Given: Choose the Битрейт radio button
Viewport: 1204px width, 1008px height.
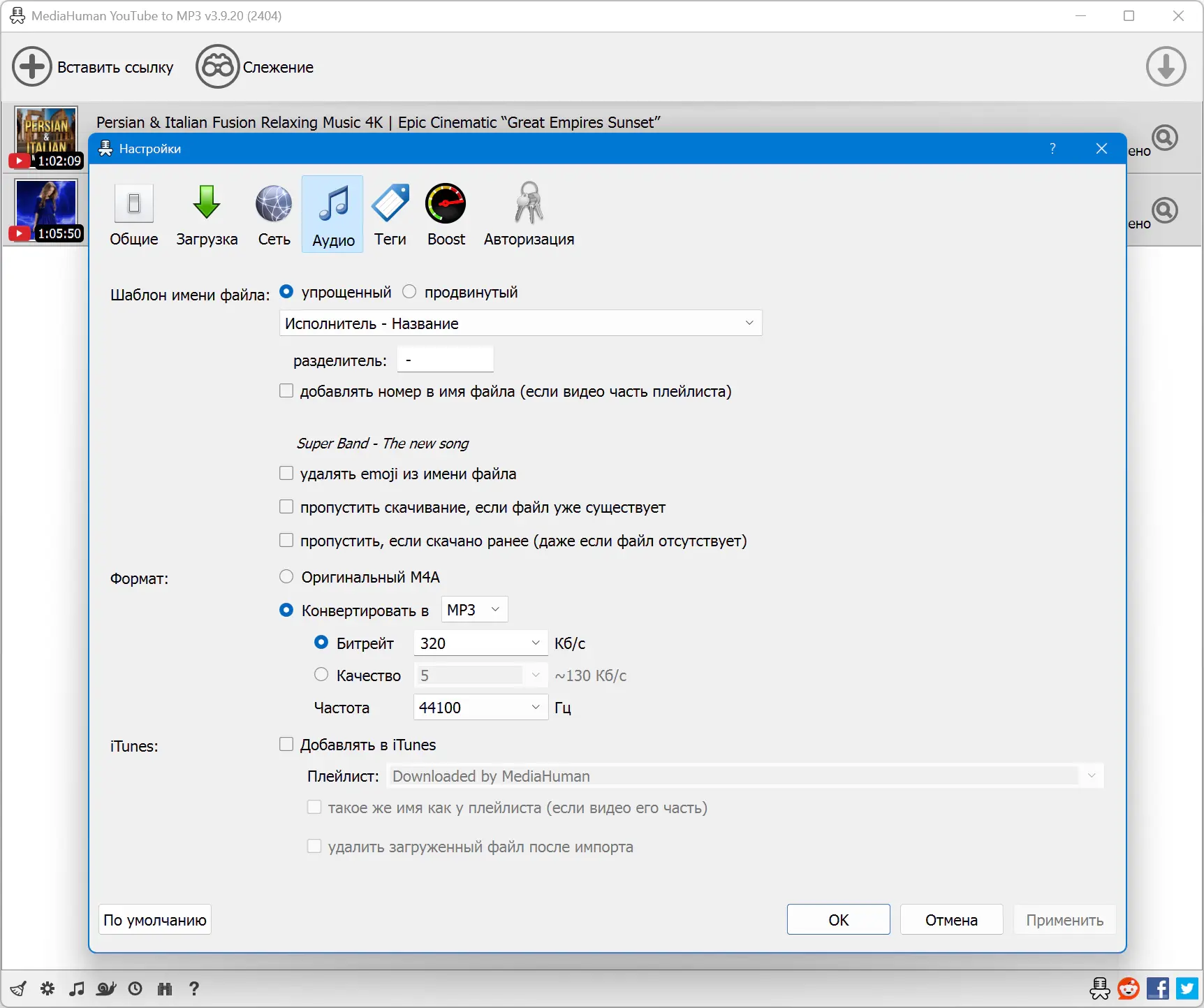Looking at the screenshot, I should coord(321,643).
